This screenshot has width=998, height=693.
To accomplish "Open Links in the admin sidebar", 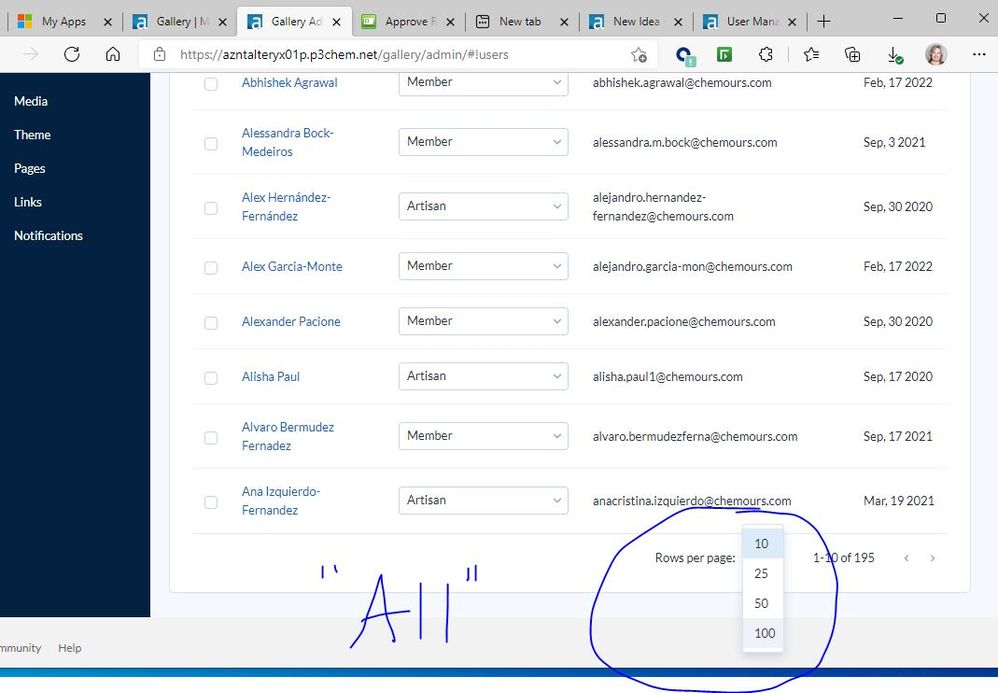I will (28, 202).
